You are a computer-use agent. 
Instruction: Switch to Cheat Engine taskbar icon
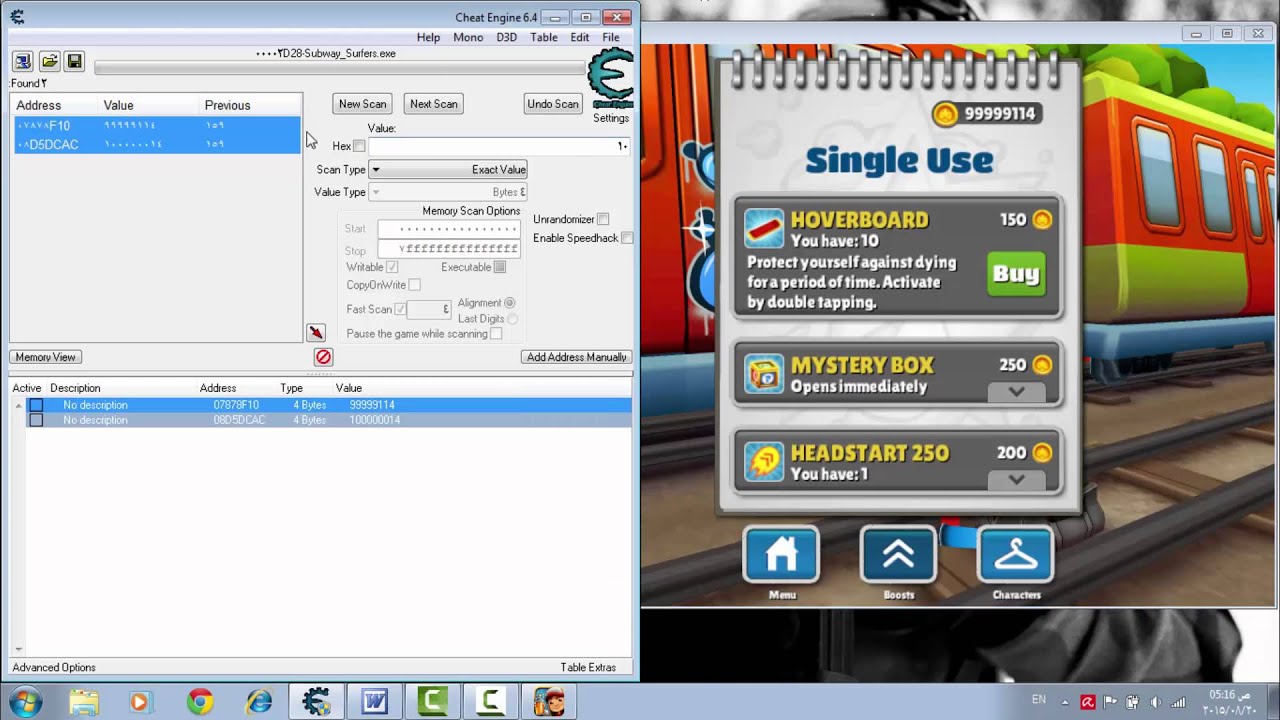click(x=317, y=702)
